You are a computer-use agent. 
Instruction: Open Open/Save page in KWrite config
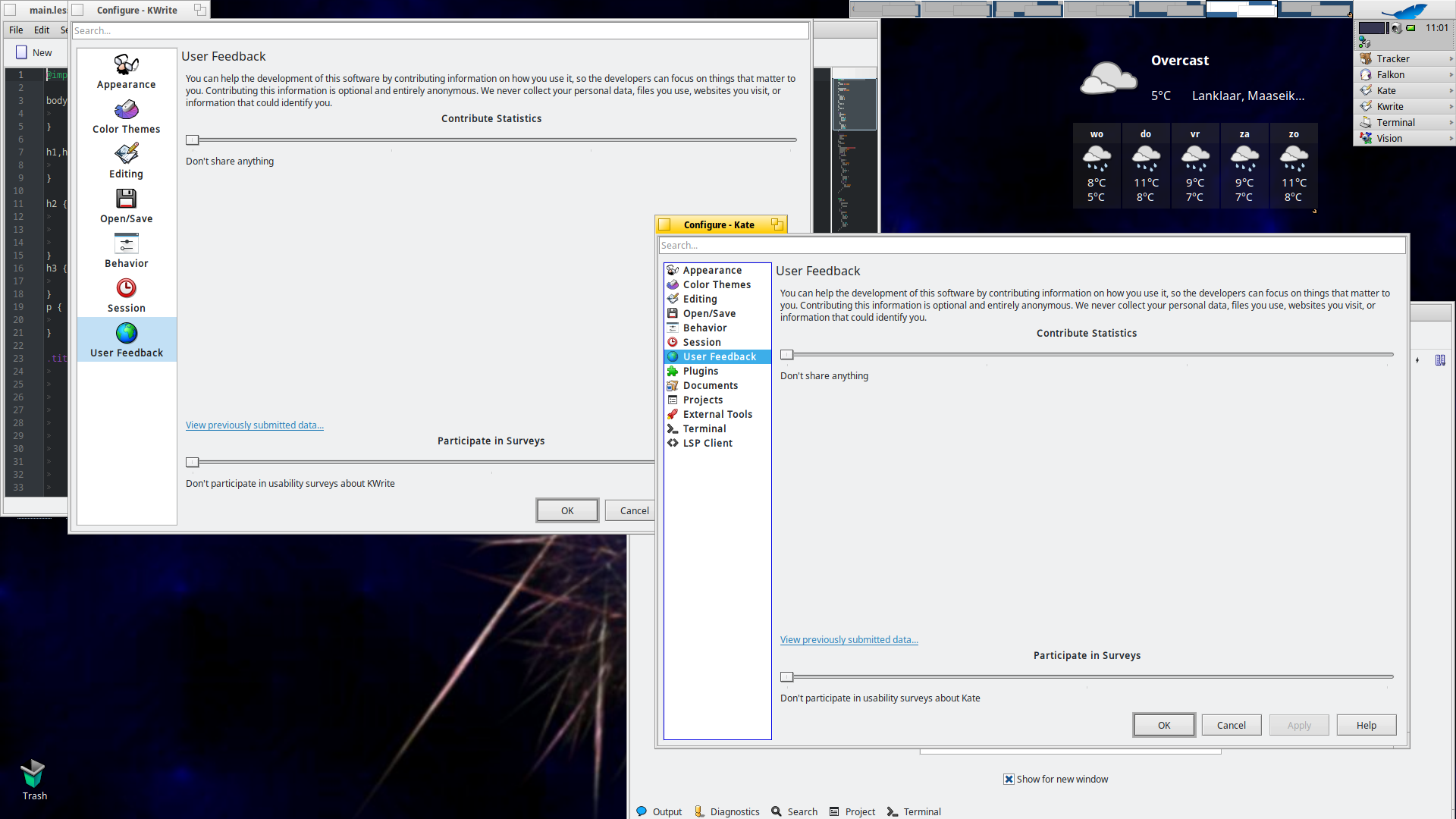pyautogui.click(x=127, y=206)
